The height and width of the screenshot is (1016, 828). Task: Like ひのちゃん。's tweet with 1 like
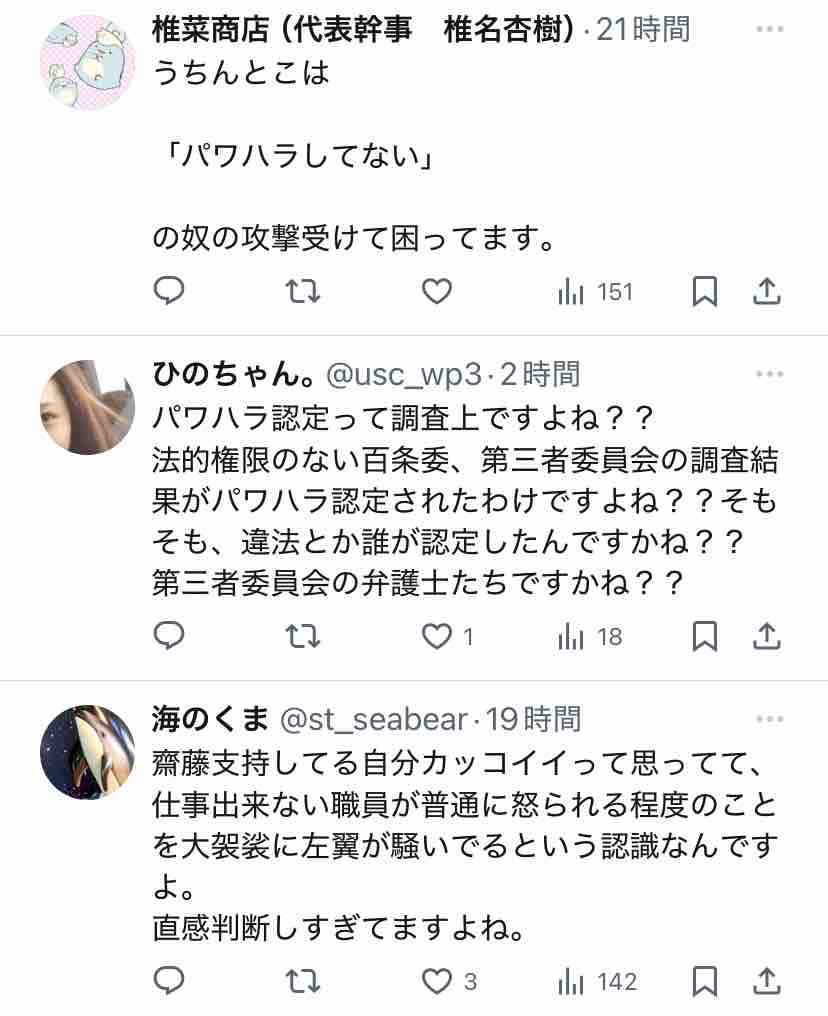click(448, 636)
